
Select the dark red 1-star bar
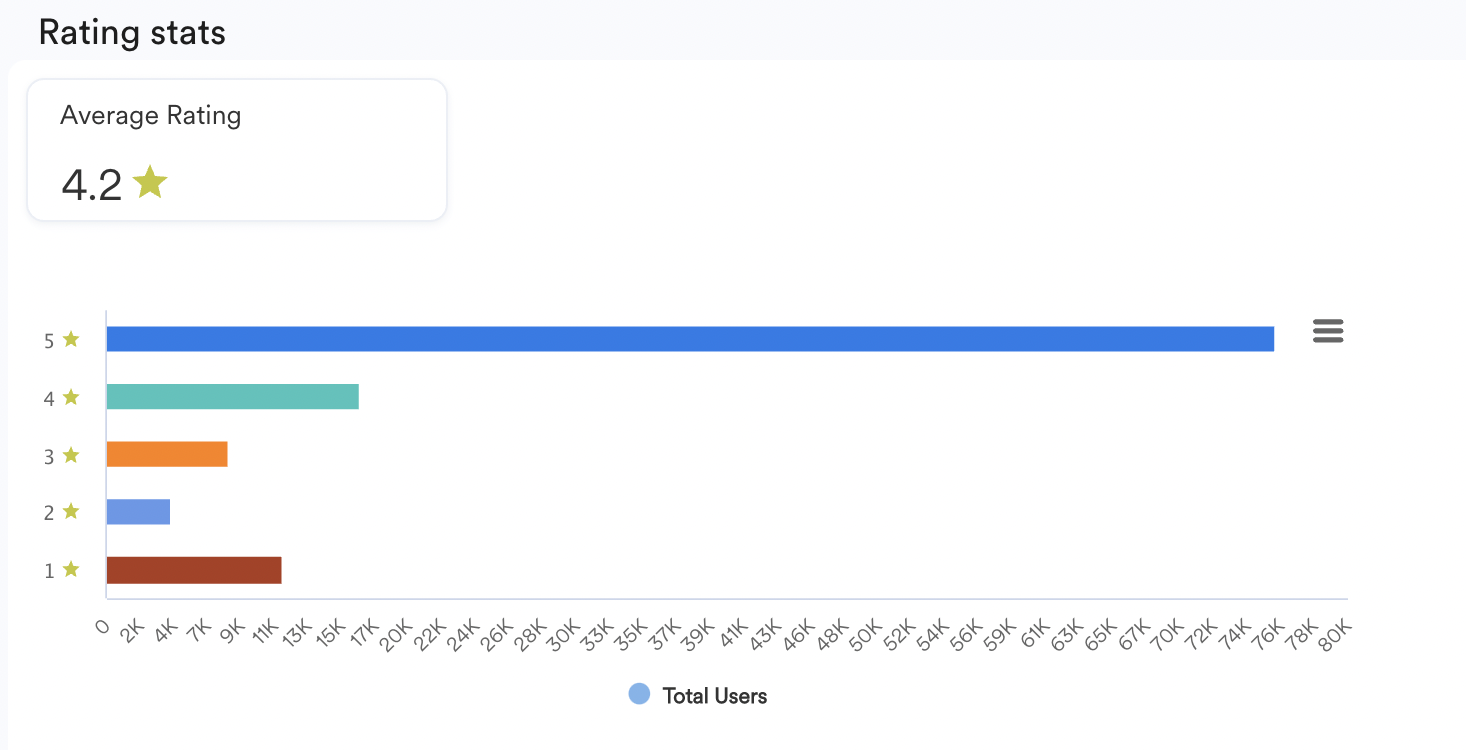pos(194,570)
